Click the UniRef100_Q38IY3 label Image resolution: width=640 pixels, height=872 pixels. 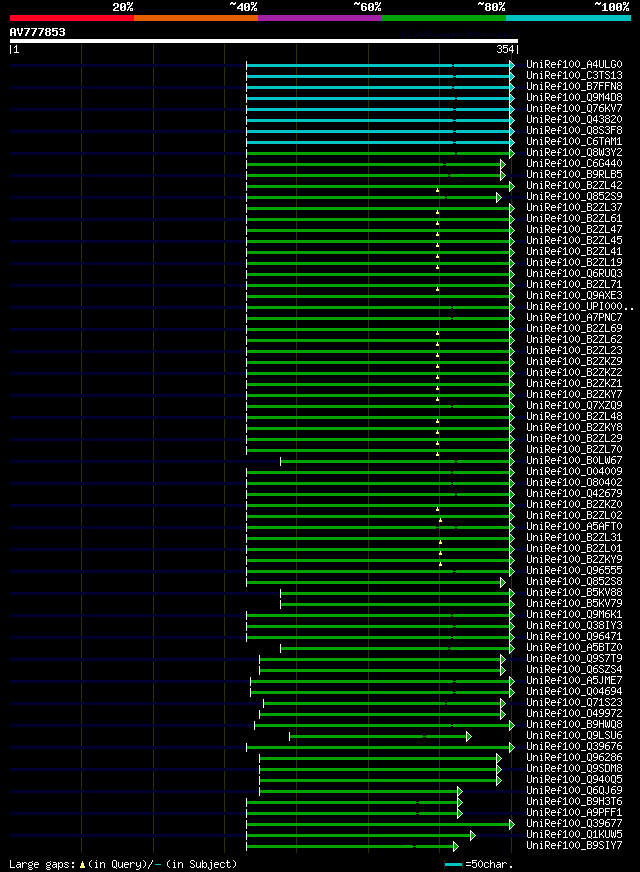tap(574, 626)
